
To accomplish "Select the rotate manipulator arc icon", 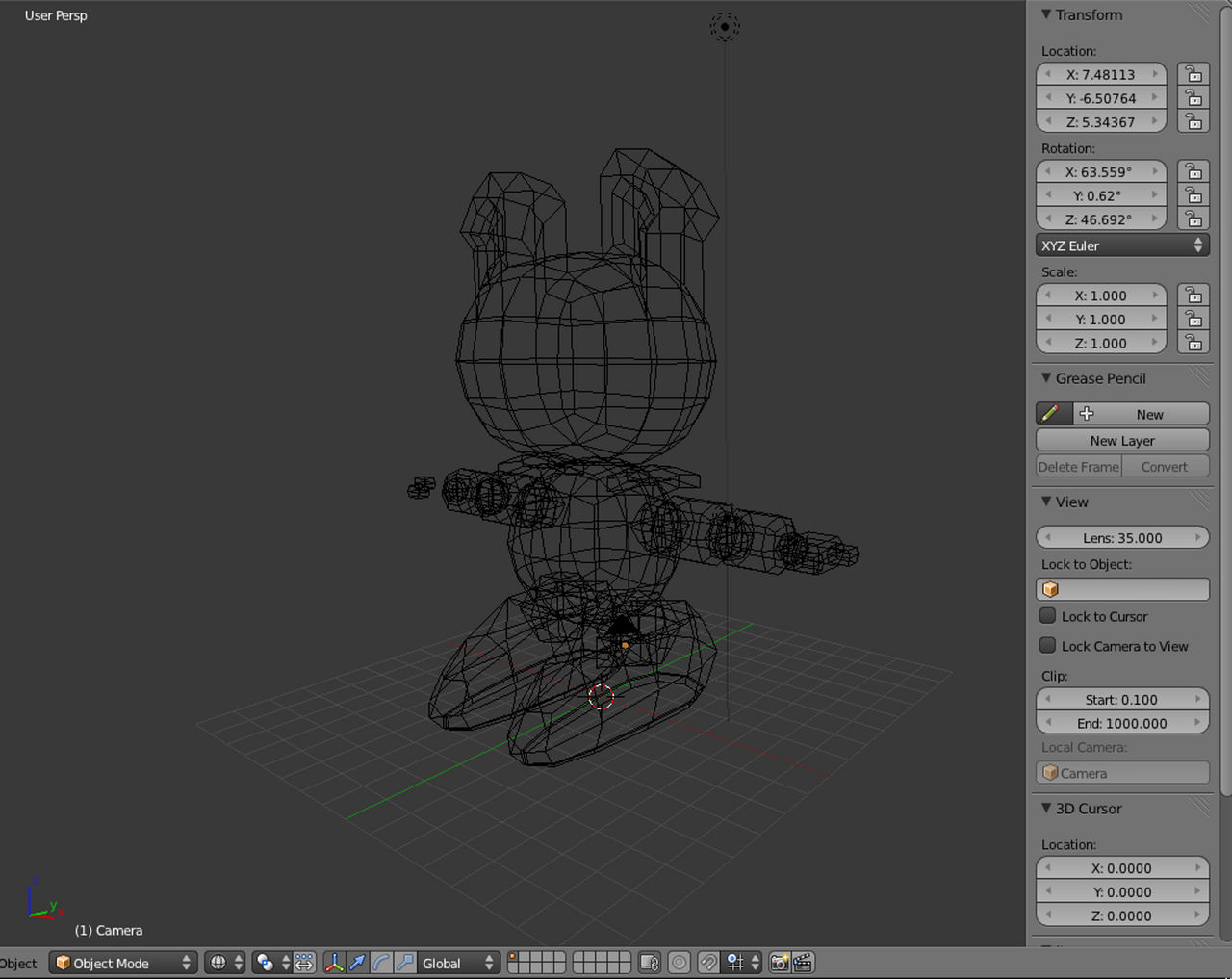I will click(381, 963).
